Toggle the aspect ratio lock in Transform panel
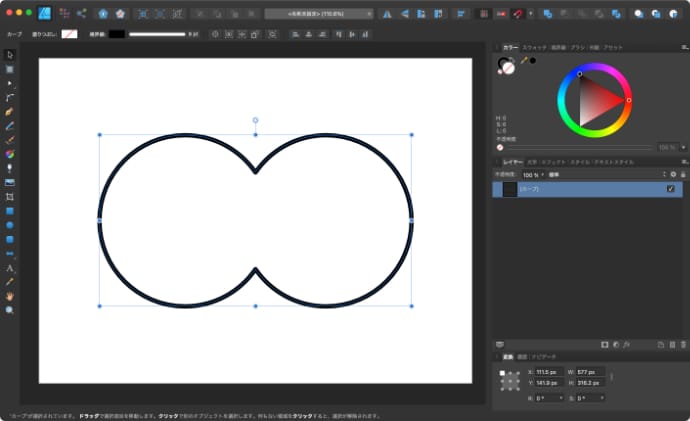The height and width of the screenshot is (421, 690). point(611,377)
